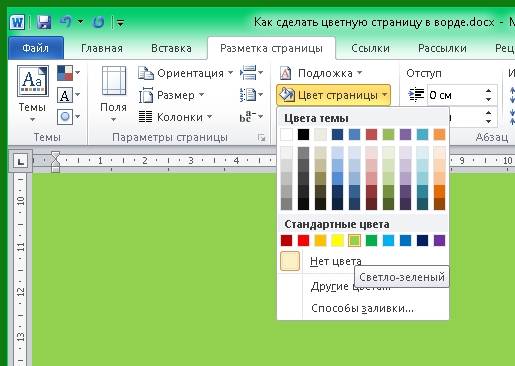515x366 pixels.
Task: Pick purple theme color swatch in top row
Action: click(x=405, y=135)
